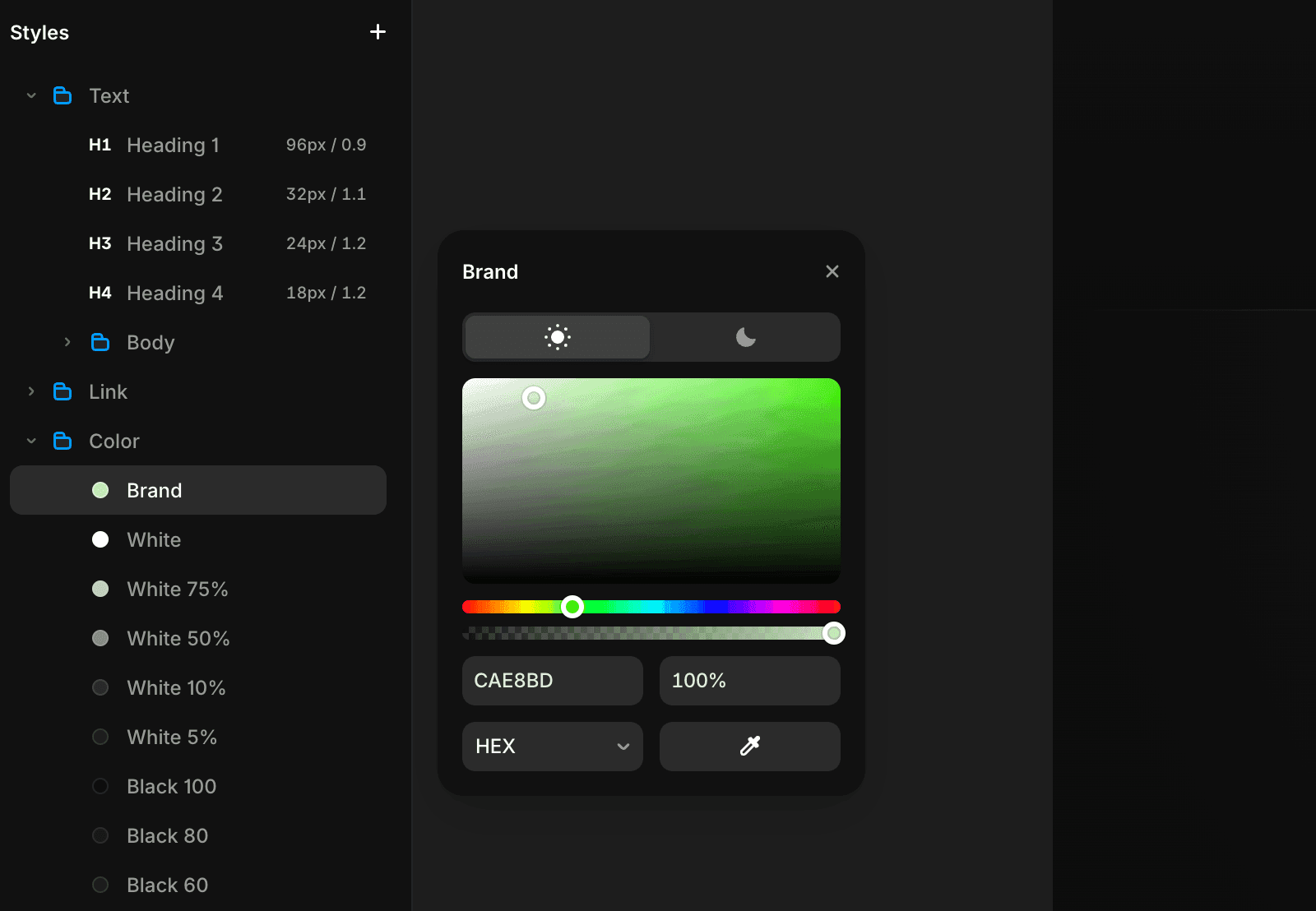Select the eyedropper tool

(x=748, y=746)
